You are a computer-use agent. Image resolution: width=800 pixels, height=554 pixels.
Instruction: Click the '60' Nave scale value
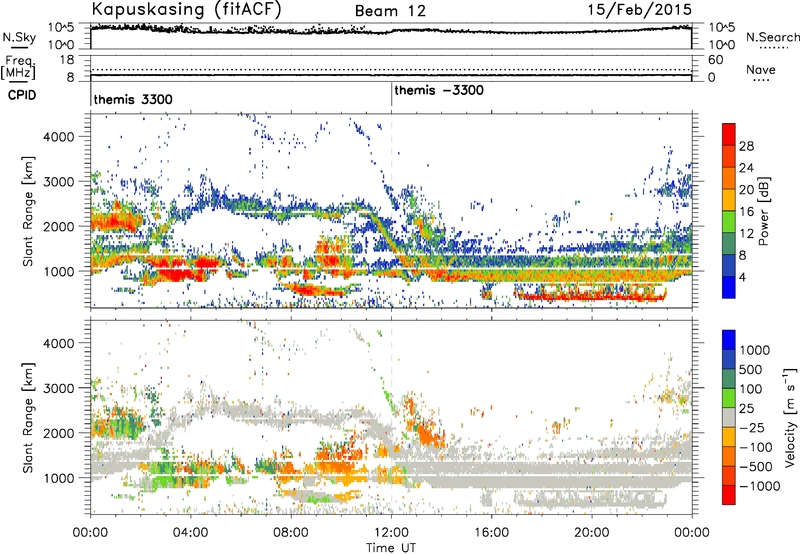click(715, 60)
